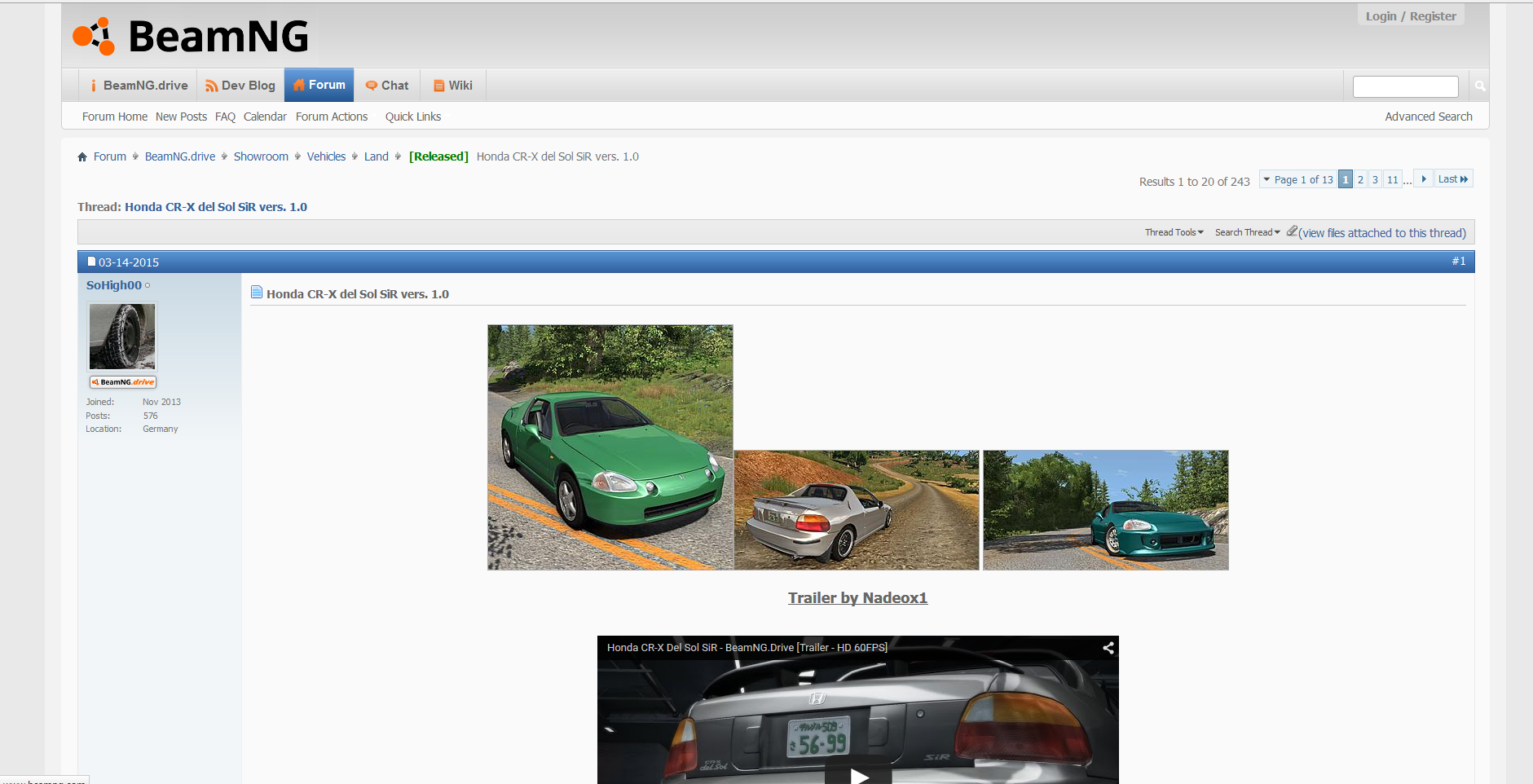Open the FAQ link
The height and width of the screenshot is (784, 1533).
click(x=225, y=117)
